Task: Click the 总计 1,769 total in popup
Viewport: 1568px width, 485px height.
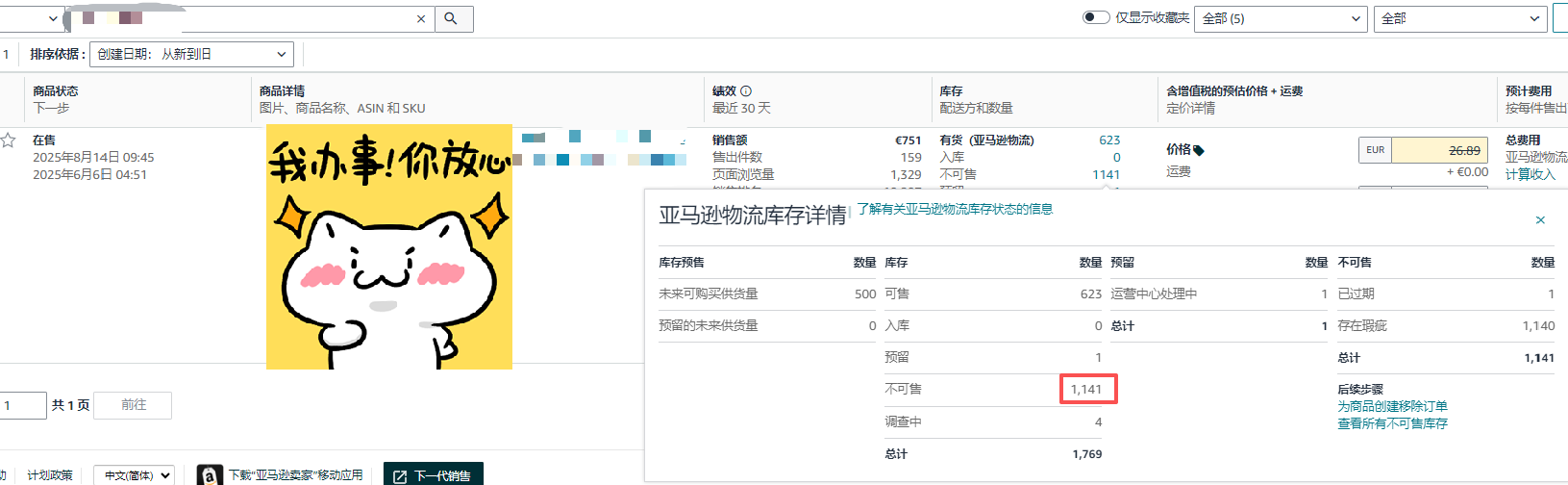Action: tap(1087, 454)
